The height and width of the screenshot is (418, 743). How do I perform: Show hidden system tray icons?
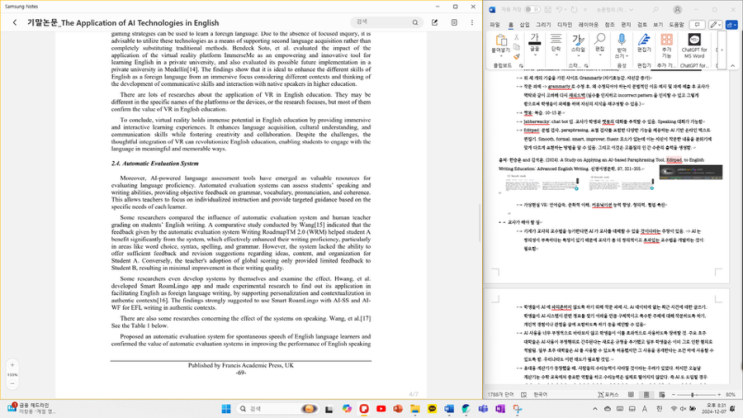pyautogui.click(x=595, y=409)
